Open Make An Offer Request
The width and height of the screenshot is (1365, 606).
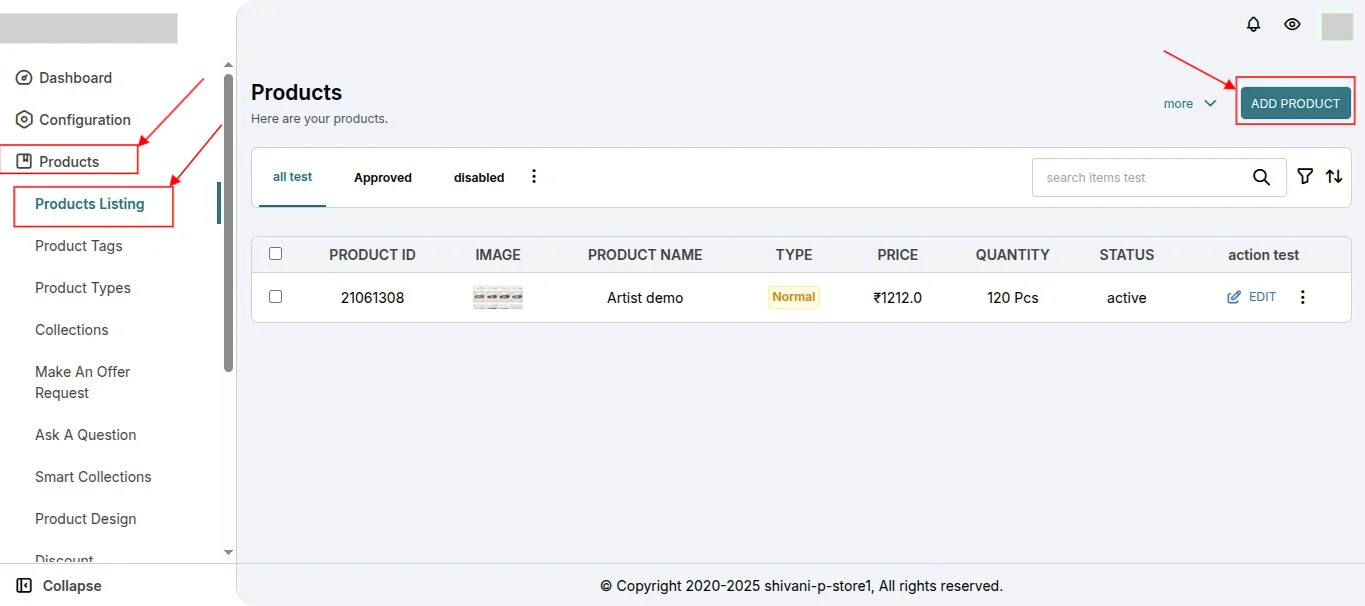(x=83, y=382)
